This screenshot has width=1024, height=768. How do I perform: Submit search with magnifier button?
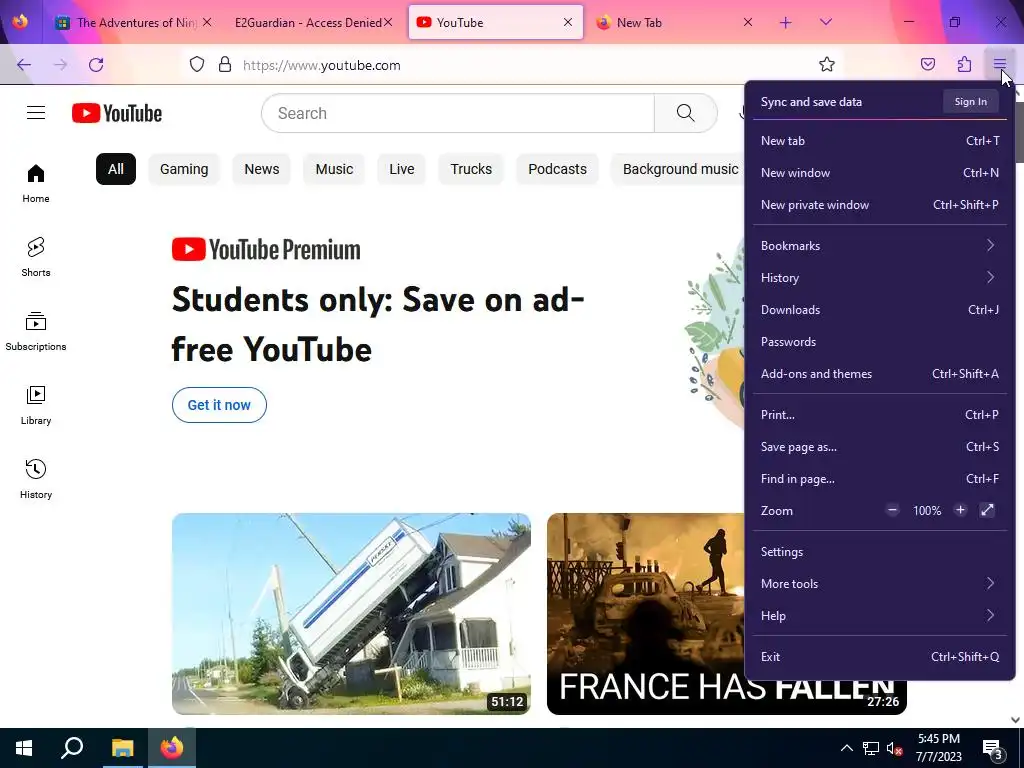[686, 113]
